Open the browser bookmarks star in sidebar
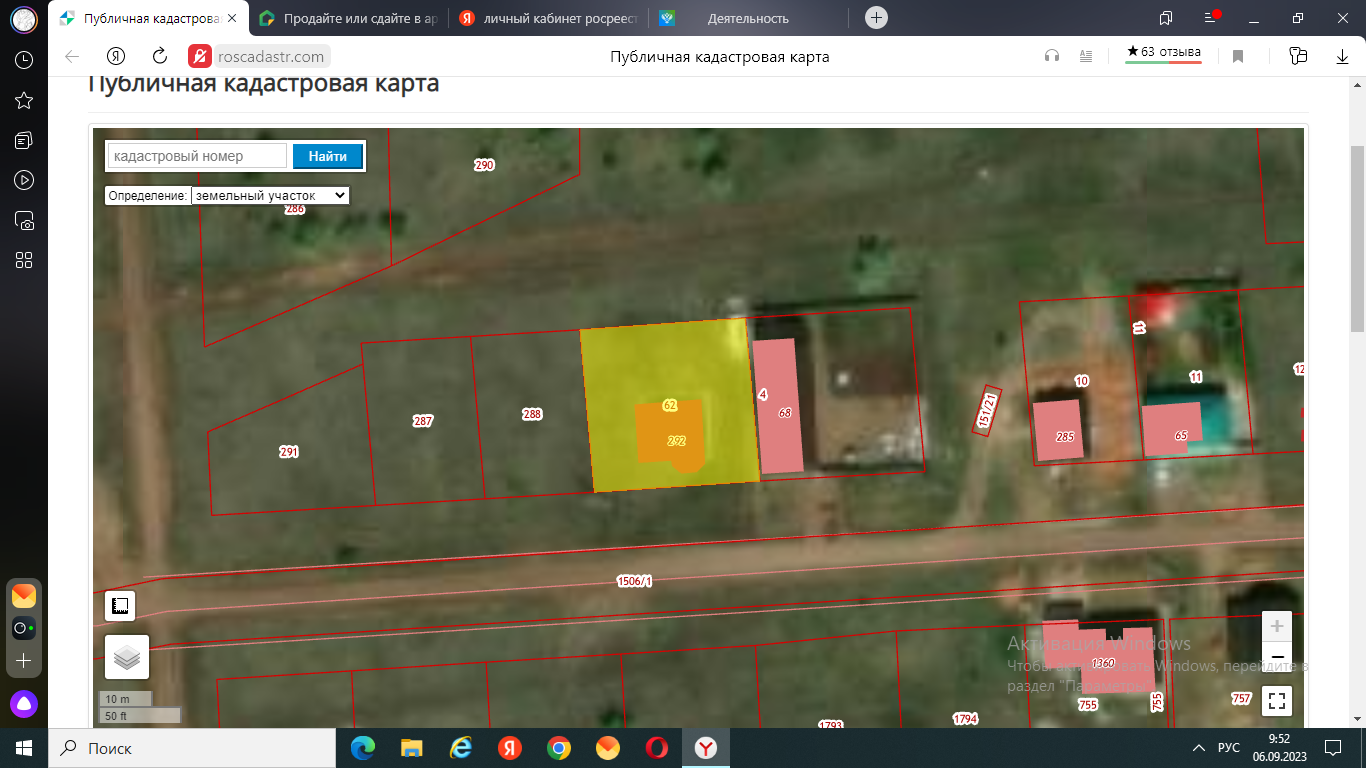The width and height of the screenshot is (1366, 768). [24, 100]
